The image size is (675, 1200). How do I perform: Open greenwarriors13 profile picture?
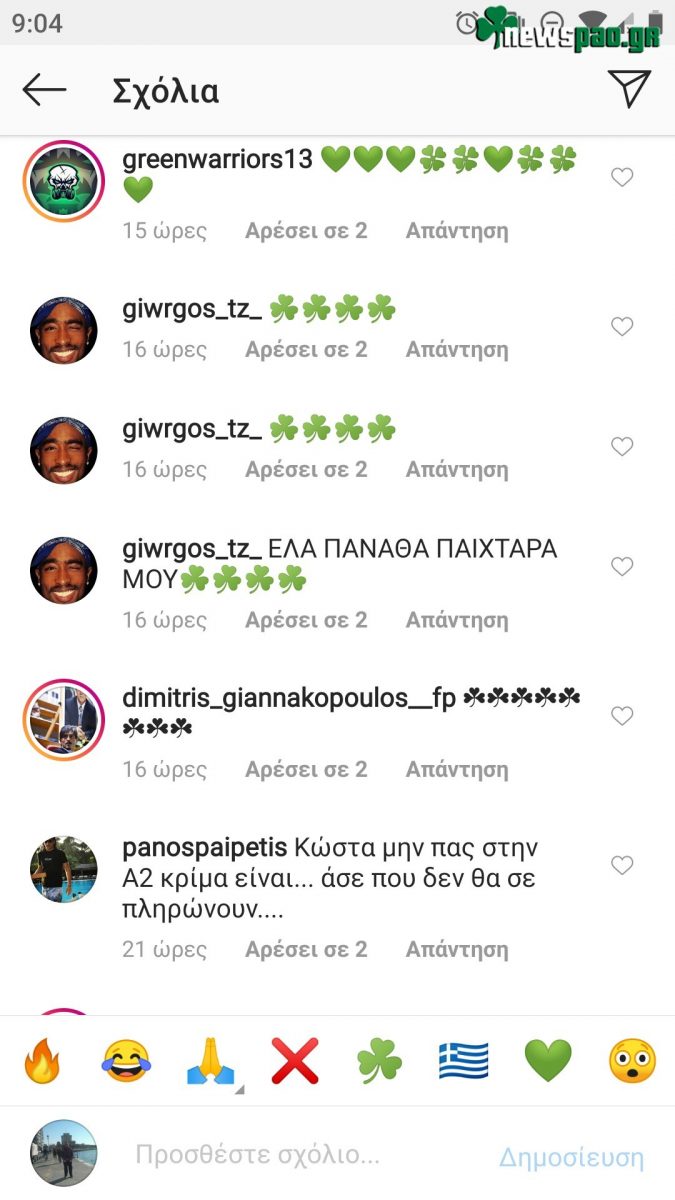64,181
